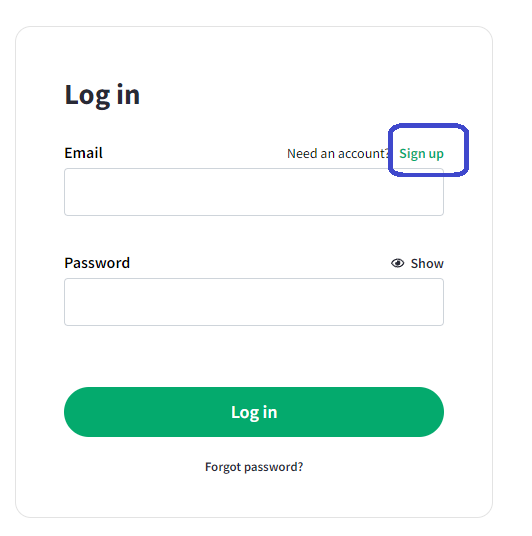The width and height of the screenshot is (532, 536).
Task: Go to account creation via Sign up
Action: coord(421,154)
